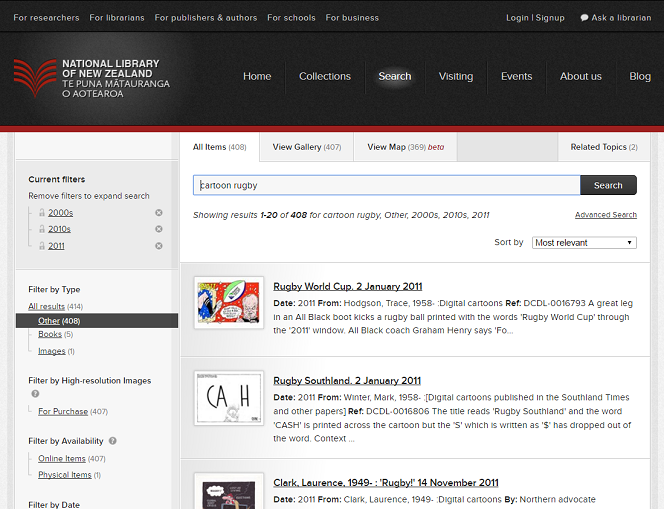Image resolution: width=664 pixels, height=509 pixels.
Task: Open the Sort by Most relevant dropdown
Action: pyautogui.click(x=584, y=243)
